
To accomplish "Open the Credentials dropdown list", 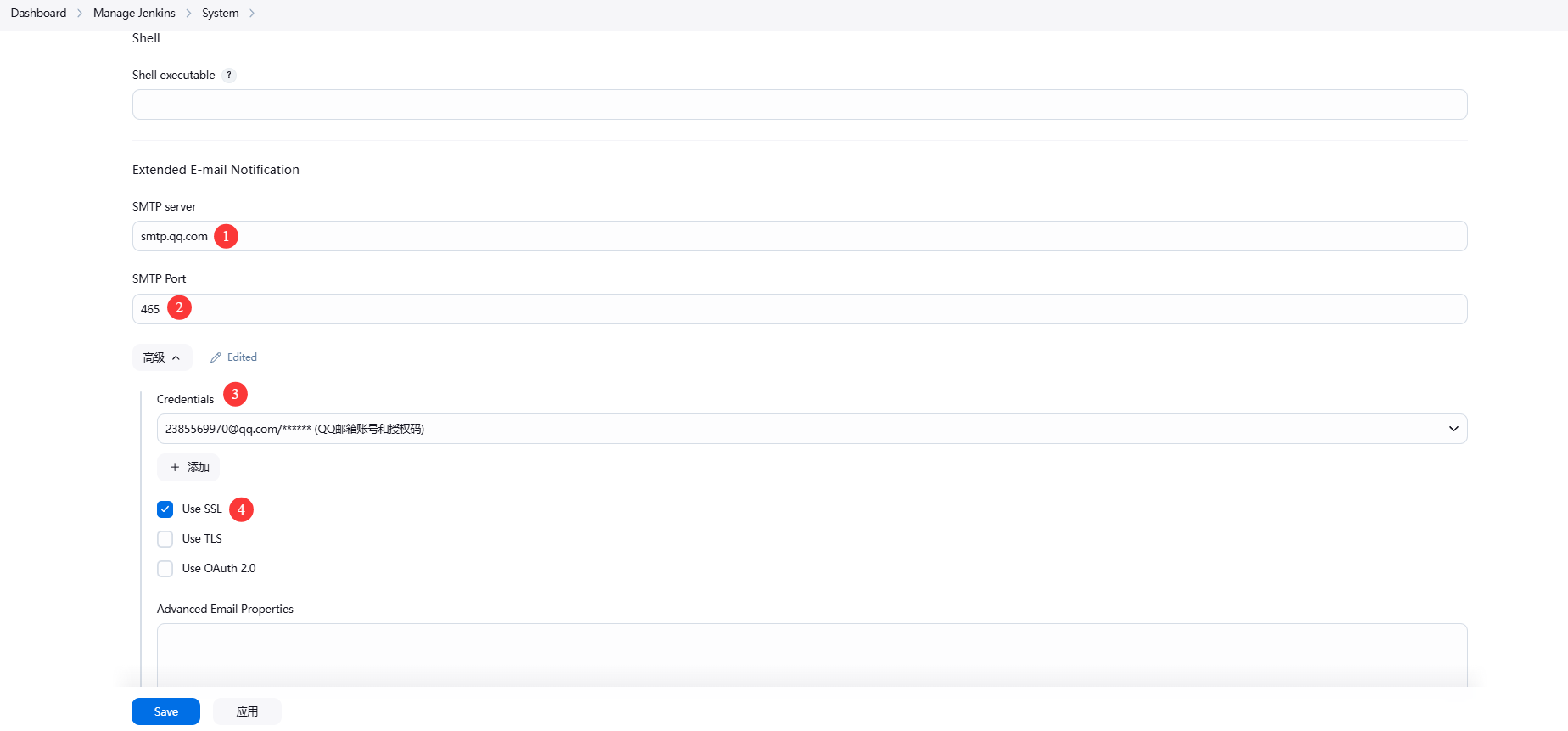I will (x=811, y=429).
